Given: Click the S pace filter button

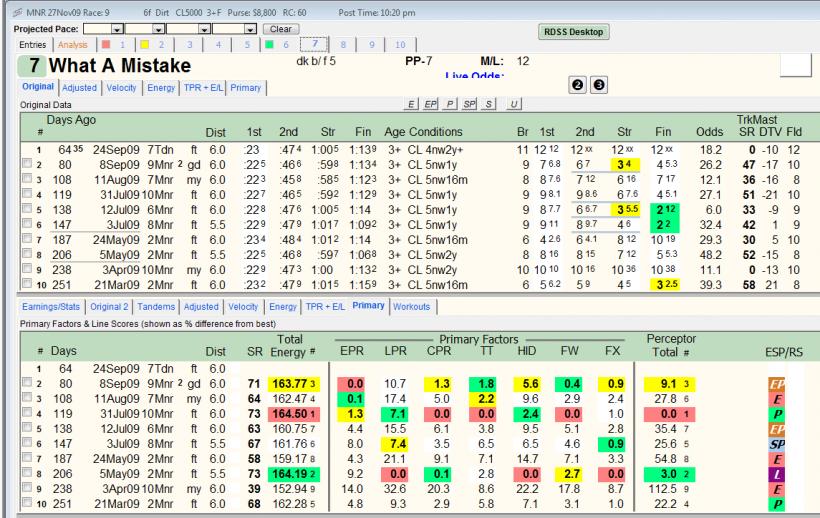Looking at the screenshot, I should coord(488,104).
